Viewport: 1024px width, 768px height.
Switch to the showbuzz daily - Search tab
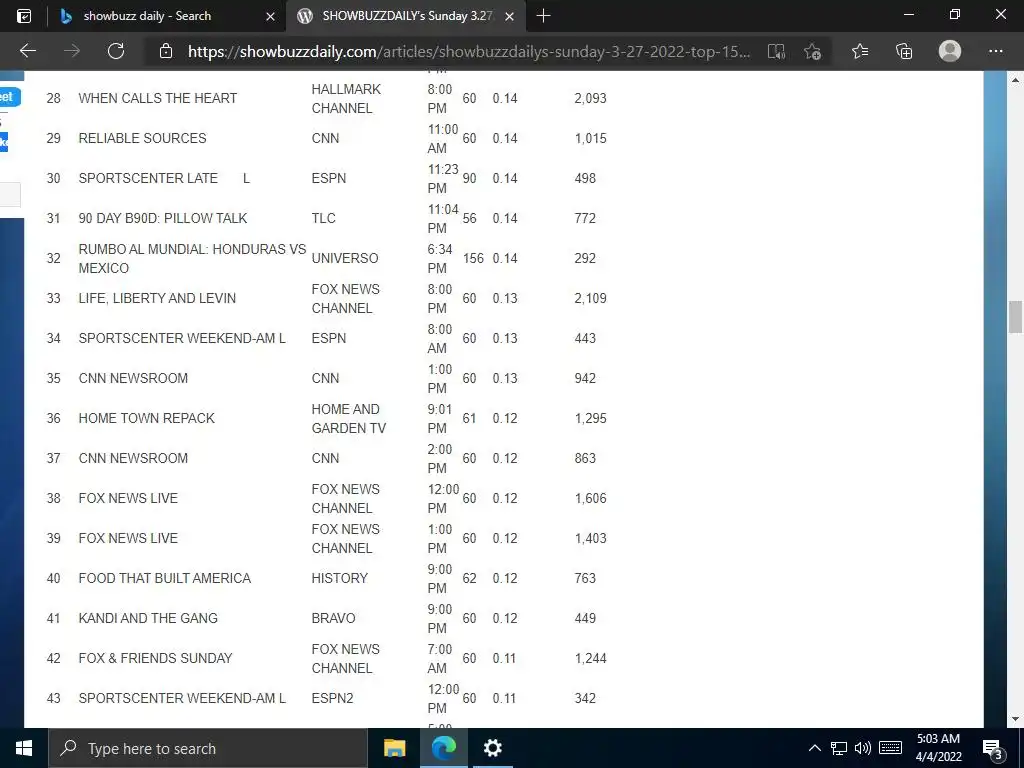(x=167, y=16)
